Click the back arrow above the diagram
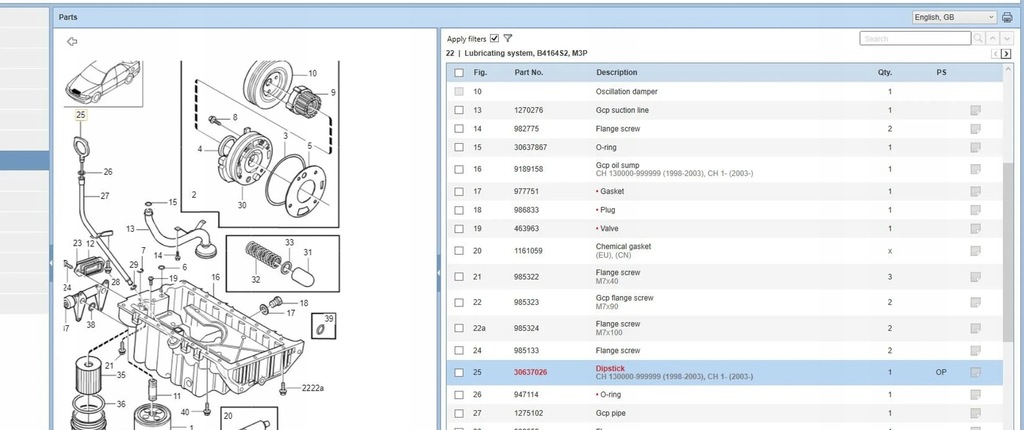This screenshot has width=1024, height=430. pos(72,41)
